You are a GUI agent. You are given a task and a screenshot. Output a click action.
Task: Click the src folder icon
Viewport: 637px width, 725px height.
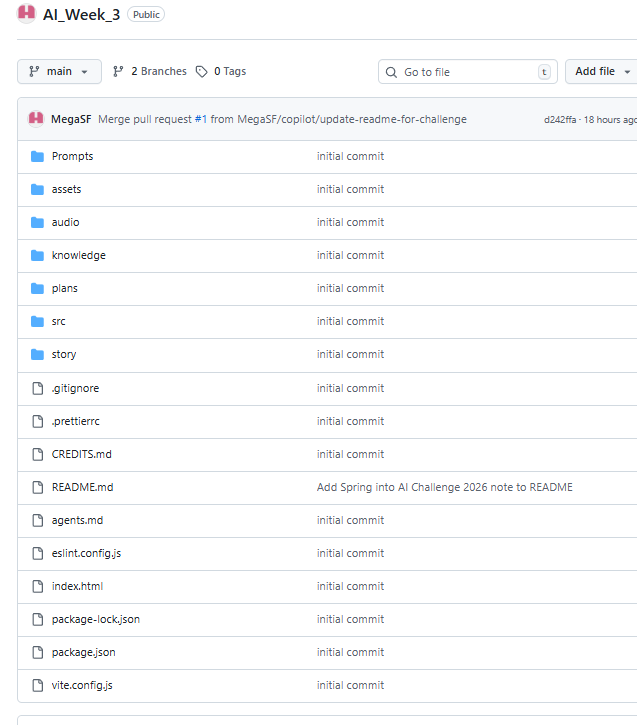37,321
